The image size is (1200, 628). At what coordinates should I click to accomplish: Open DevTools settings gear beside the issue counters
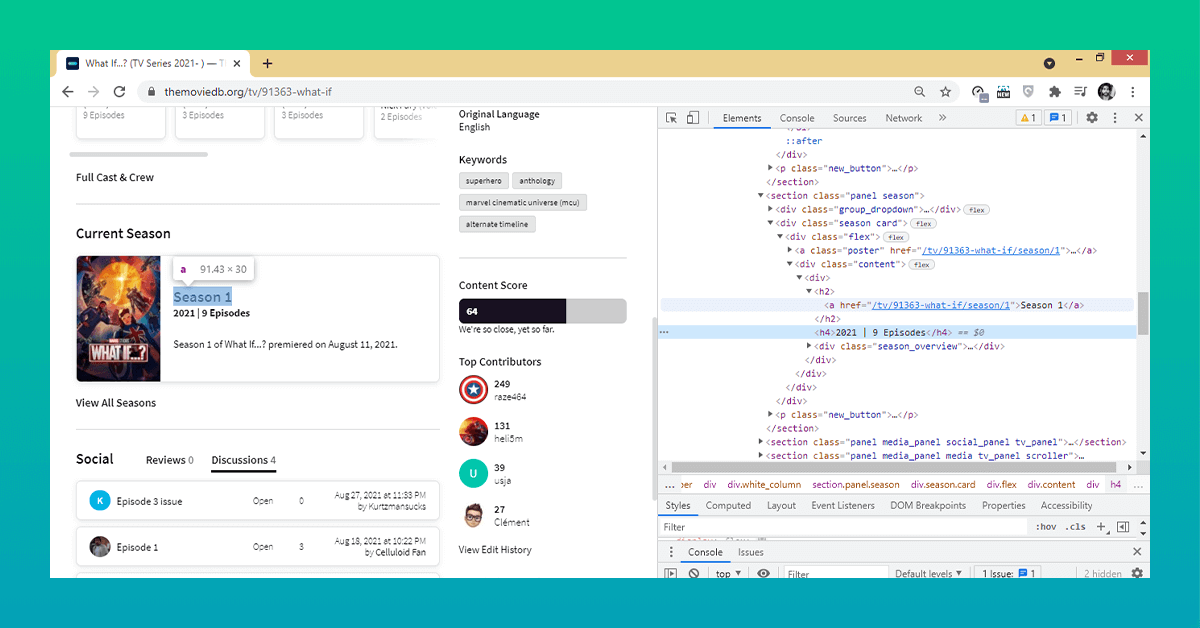point(1092,118)
